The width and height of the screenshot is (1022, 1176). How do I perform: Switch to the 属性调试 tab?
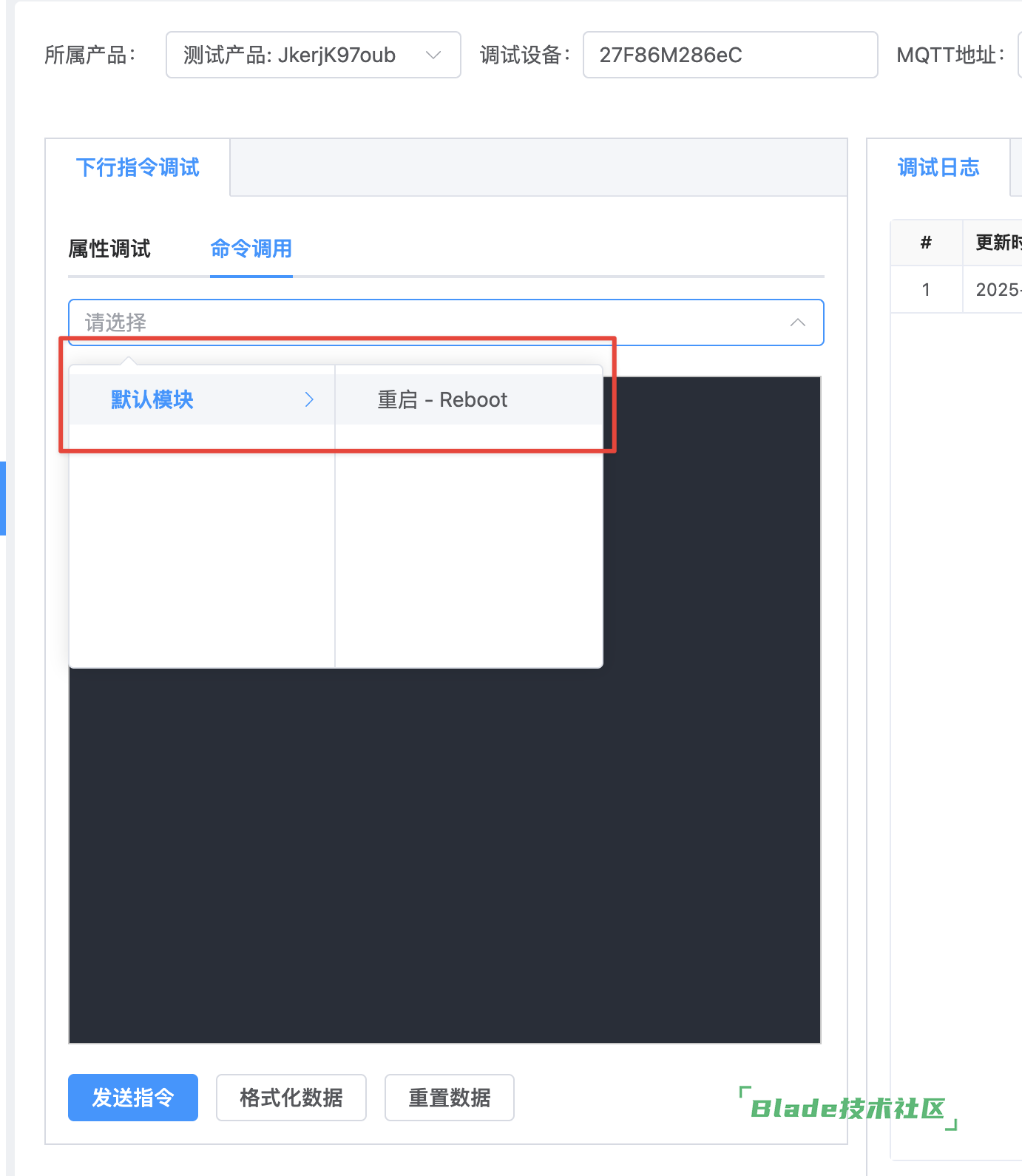click(x=109, y=249)
